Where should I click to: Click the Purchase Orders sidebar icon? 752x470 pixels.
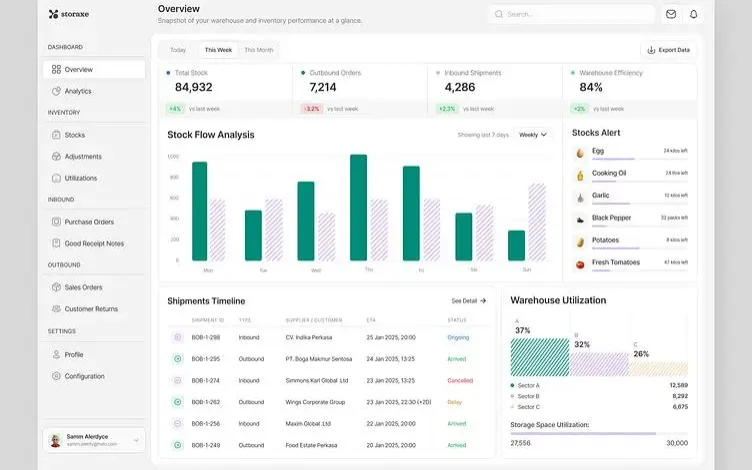point(56,222)
